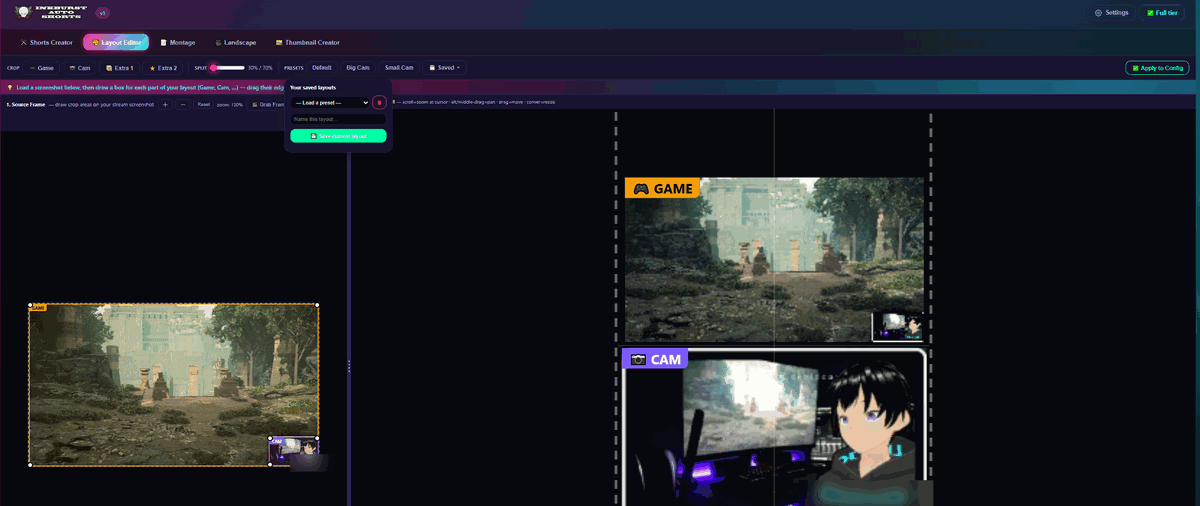Open the Thumbnail Creator tab
Image resolution: width=1200 pixels, height=506 pixels.
[x=307, y=43]
